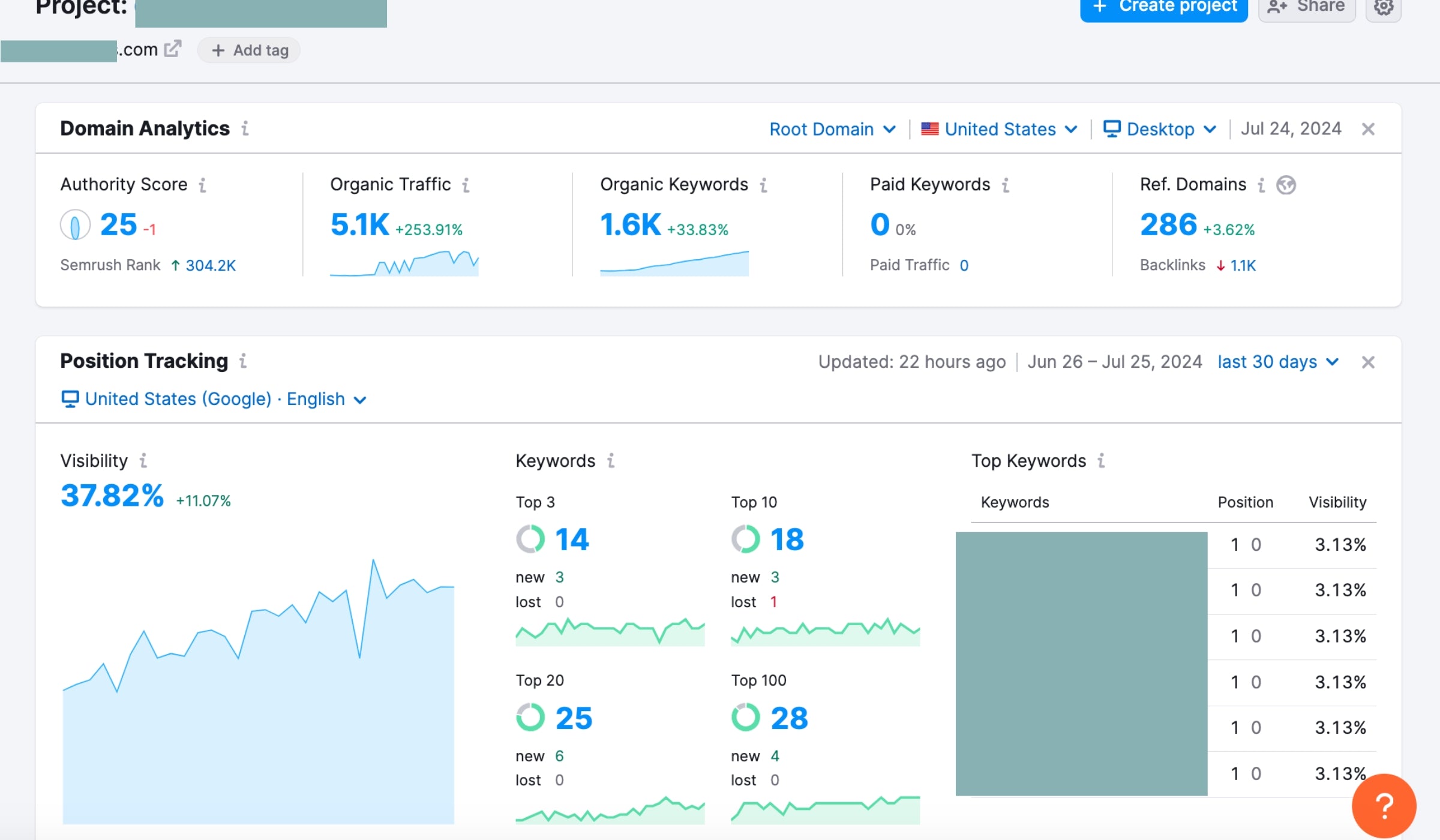The width and height of the screenshot is (1440, 840).
Task: Close the Position Tracking widget
Action: click(1368, 362)
